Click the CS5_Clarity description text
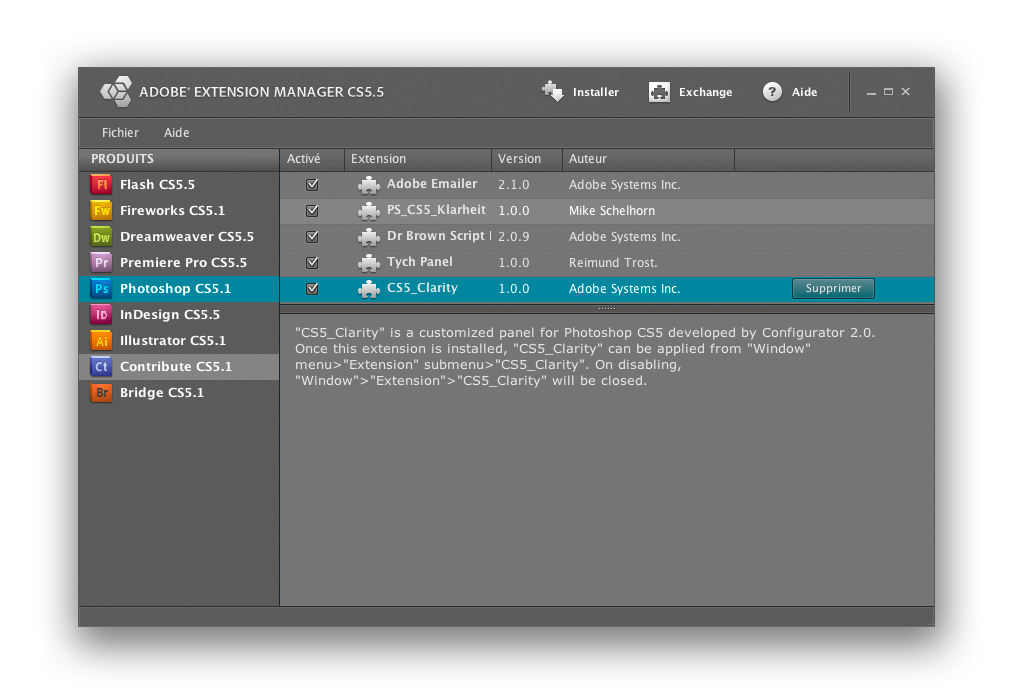This screenshot has height=700, width=1020. click(x=585, y=357)
